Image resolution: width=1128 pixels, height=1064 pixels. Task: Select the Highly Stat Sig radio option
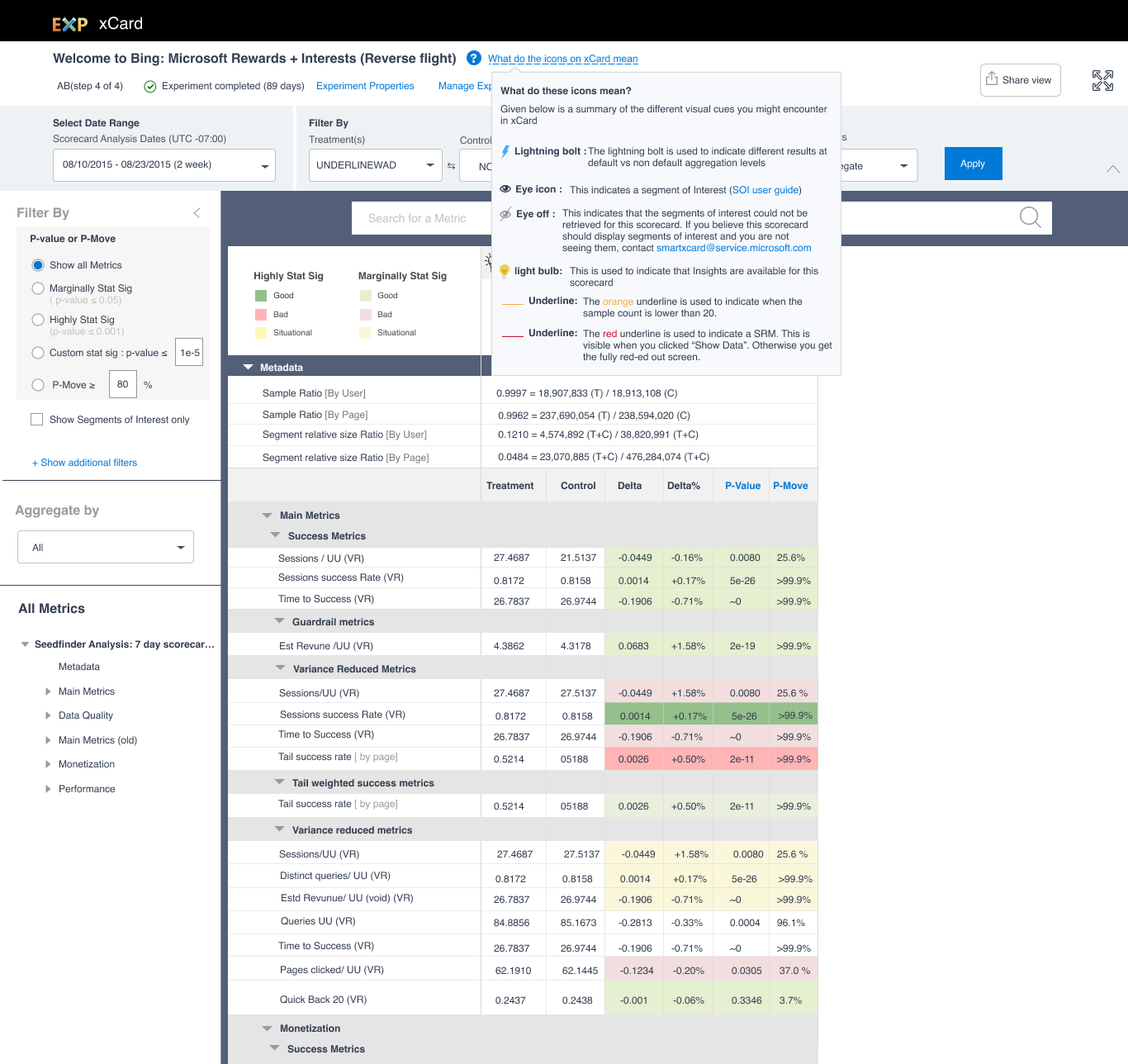pos(38,320)
